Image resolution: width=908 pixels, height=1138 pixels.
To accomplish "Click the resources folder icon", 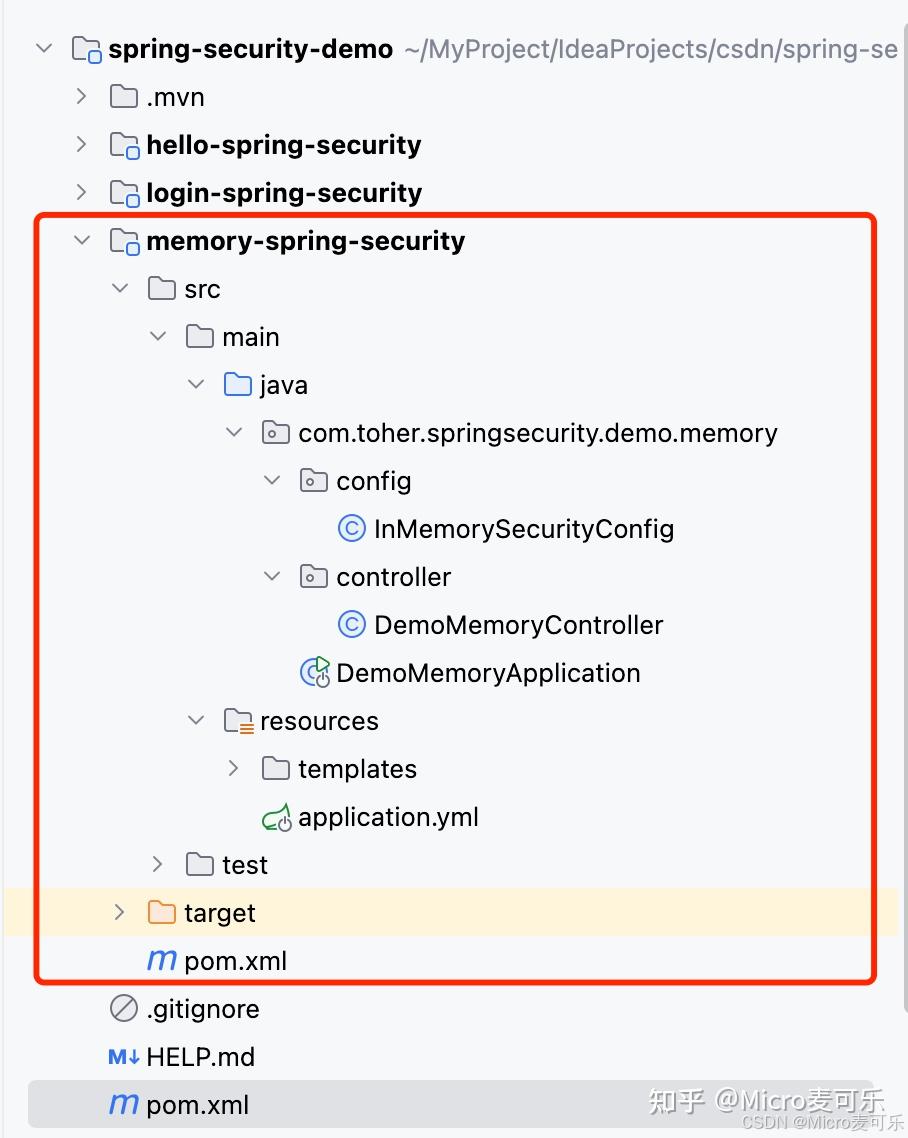I will [x=238, y=720].
